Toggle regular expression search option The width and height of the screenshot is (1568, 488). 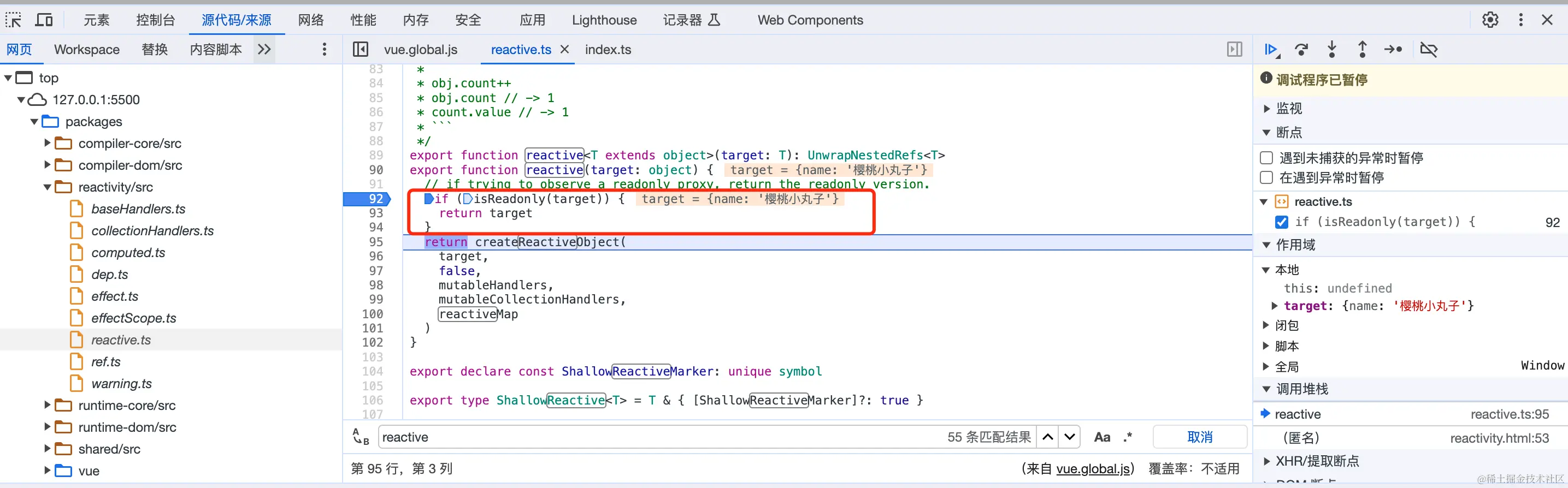1128,437
